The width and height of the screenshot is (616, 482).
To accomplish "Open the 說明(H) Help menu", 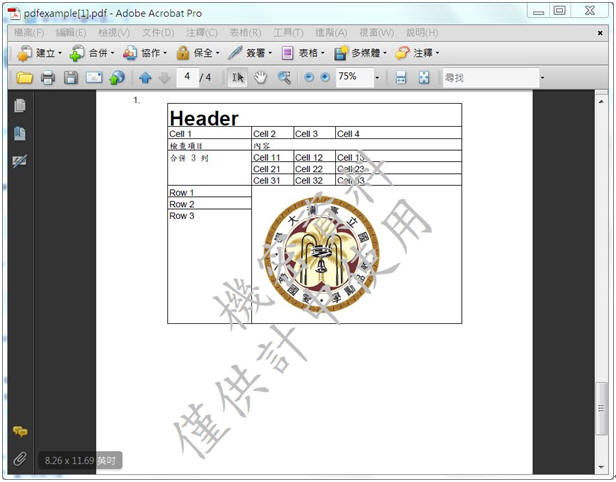I will pos(422,33).
